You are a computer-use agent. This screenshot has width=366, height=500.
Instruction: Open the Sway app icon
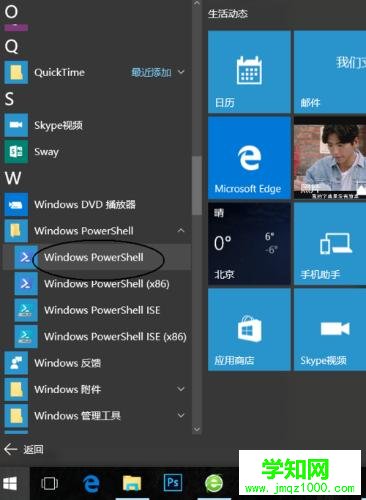point(16,151)
